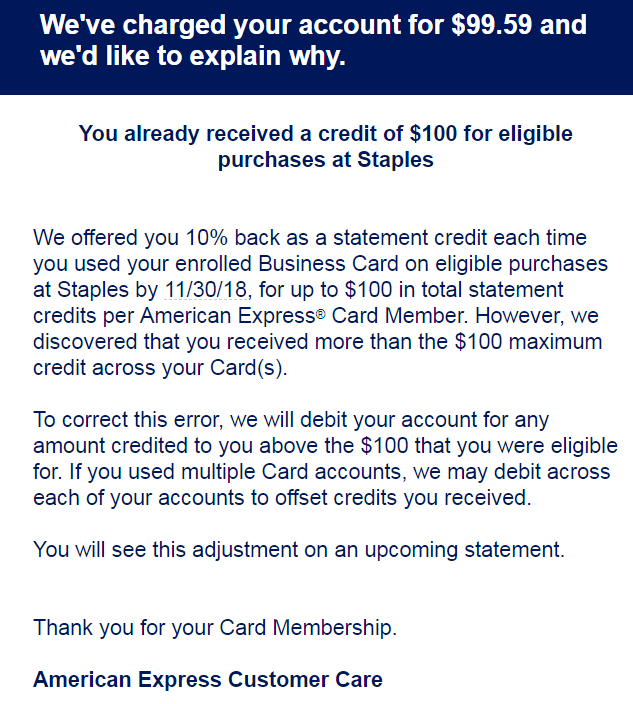Click "American Express Customer Care" signature

pos(208,679)
